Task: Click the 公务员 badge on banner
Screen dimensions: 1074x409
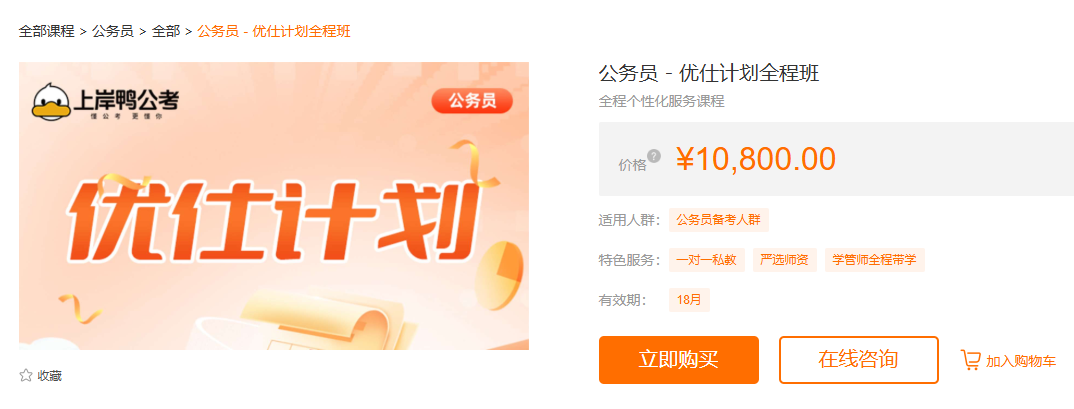Action: (472, 101)
